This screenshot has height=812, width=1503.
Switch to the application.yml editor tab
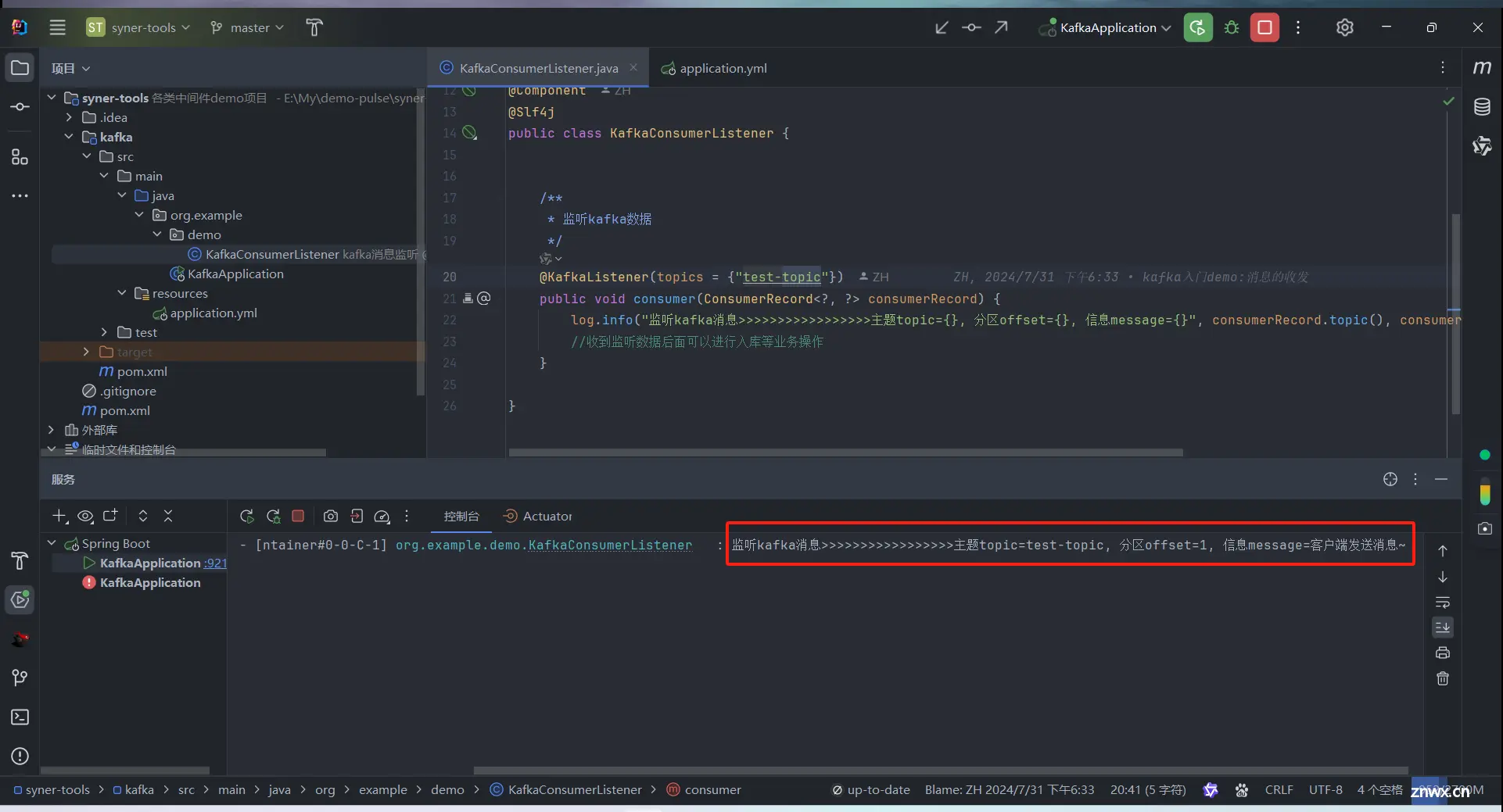714,68
